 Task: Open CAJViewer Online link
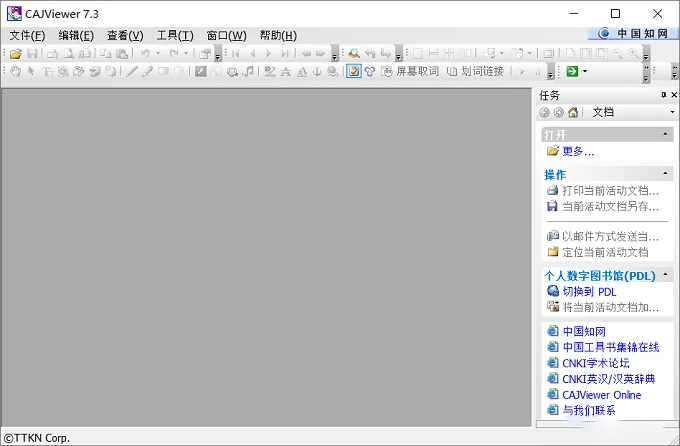tap(602, 395)
